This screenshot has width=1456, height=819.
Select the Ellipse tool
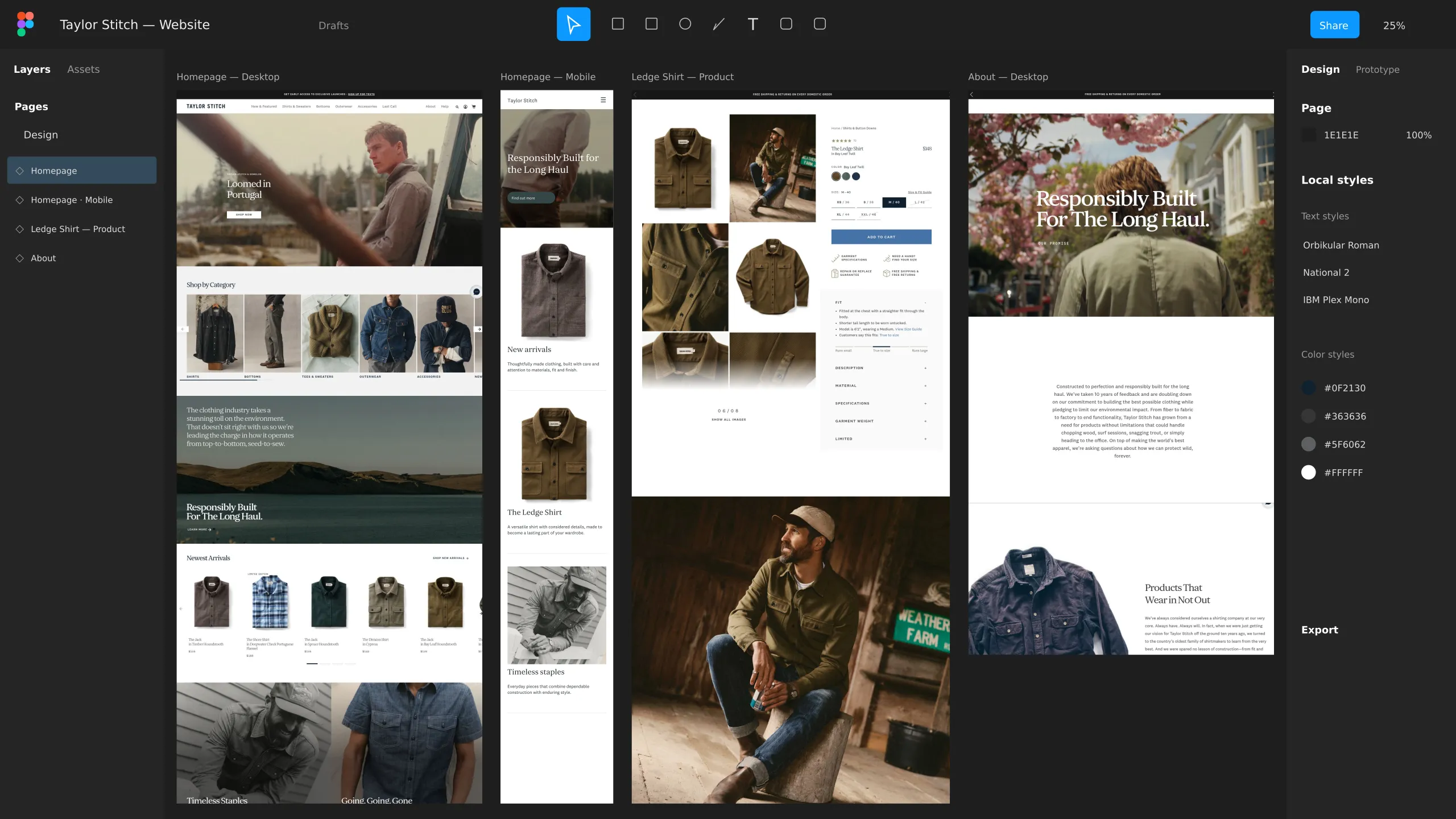(x=685, y=24)
